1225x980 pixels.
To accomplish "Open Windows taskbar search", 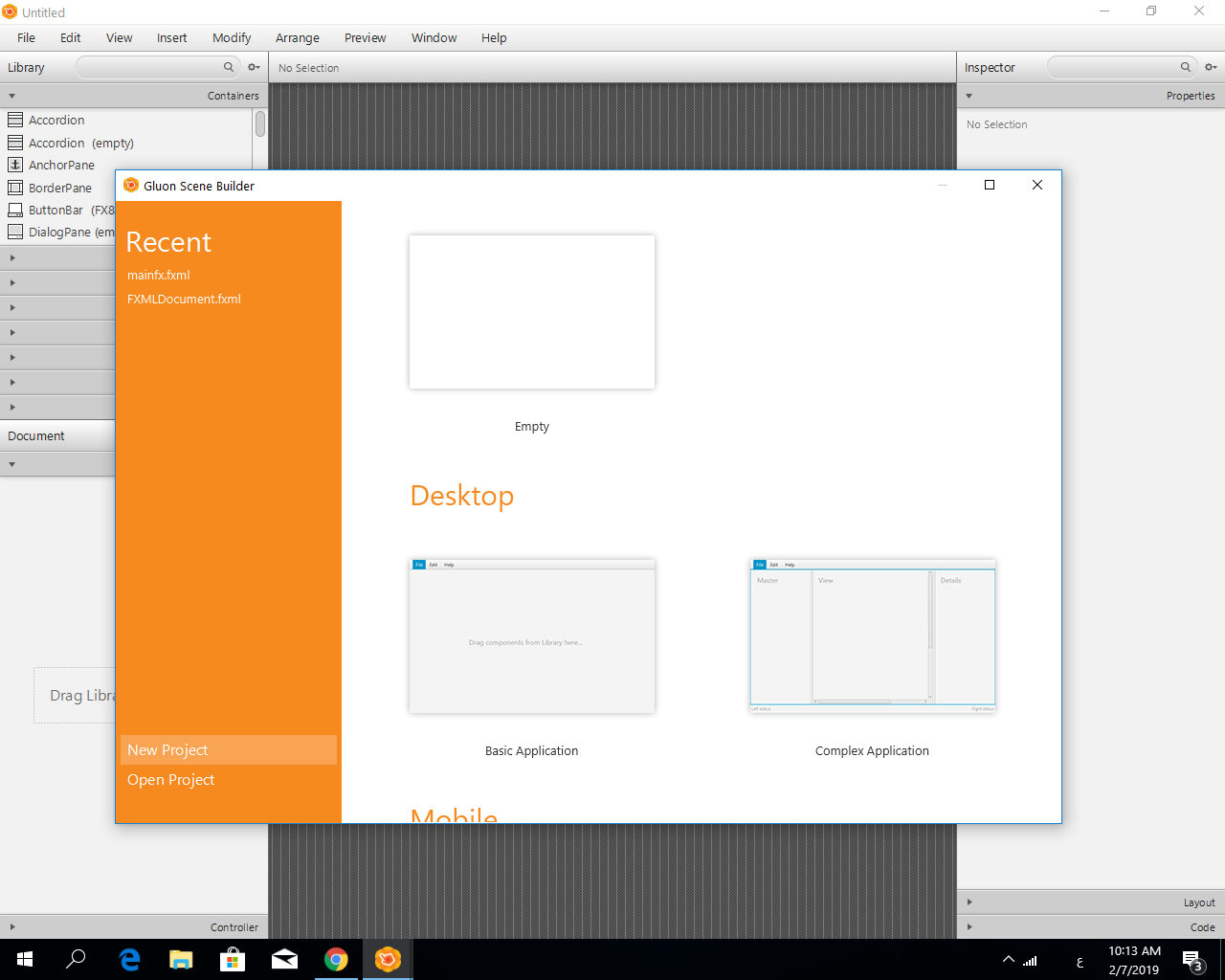I will tap(77, 959).
